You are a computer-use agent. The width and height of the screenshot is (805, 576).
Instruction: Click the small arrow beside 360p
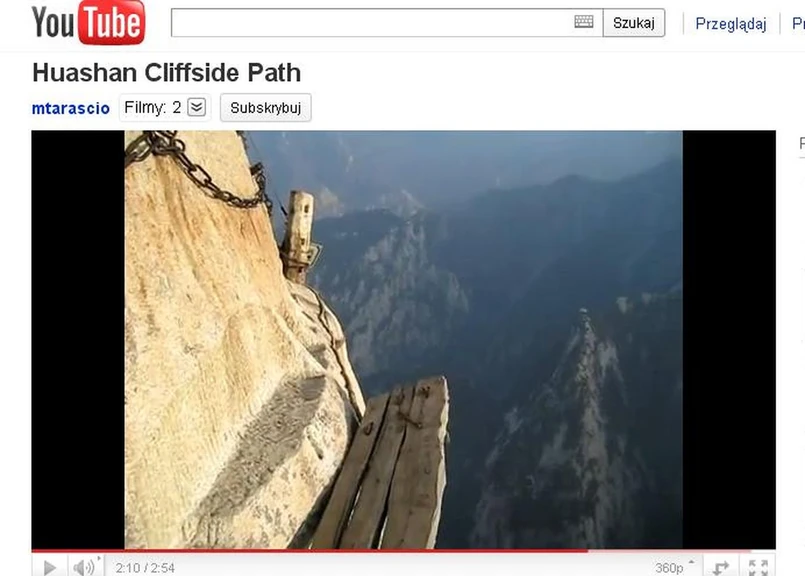pos(692,563)
